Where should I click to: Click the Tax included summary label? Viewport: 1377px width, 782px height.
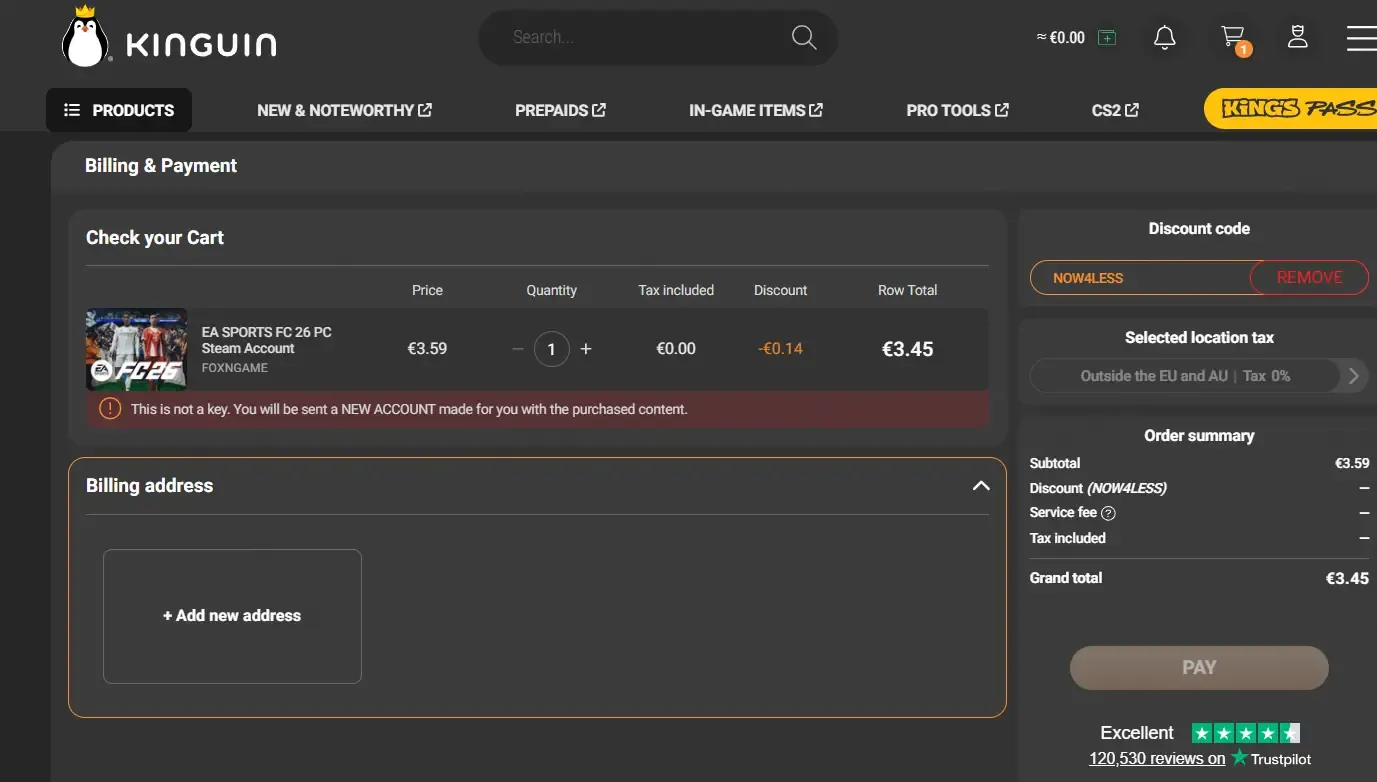1068,538
